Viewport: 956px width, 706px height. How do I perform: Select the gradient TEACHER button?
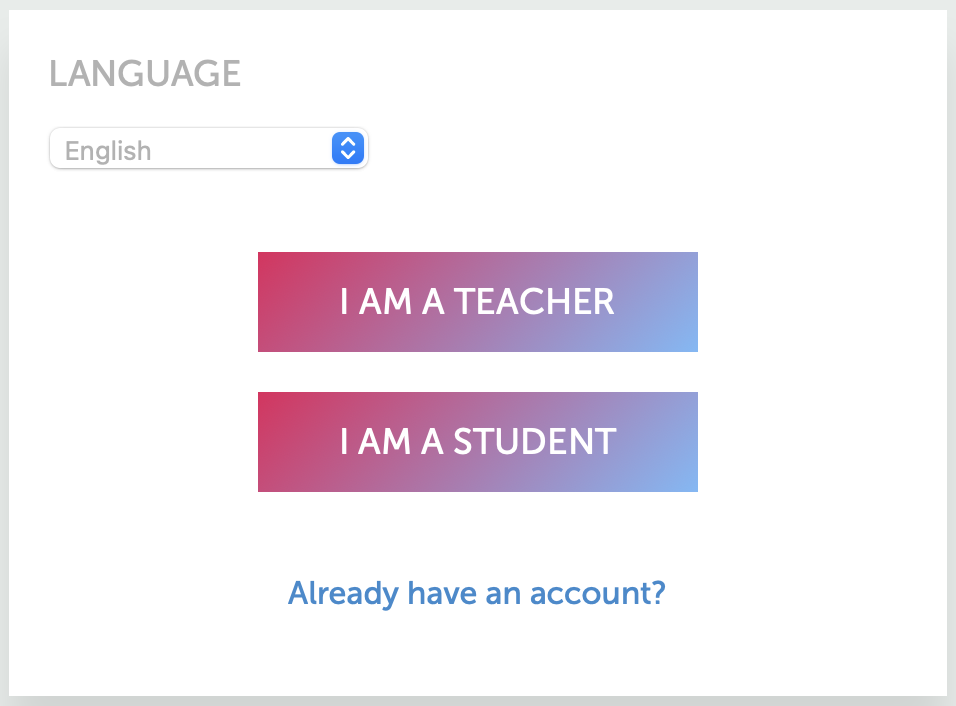coord(477,302)
